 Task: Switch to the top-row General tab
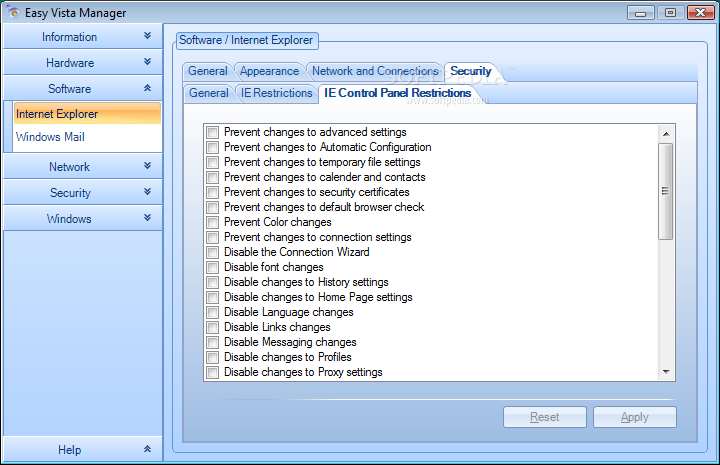(x=208, y=71)
